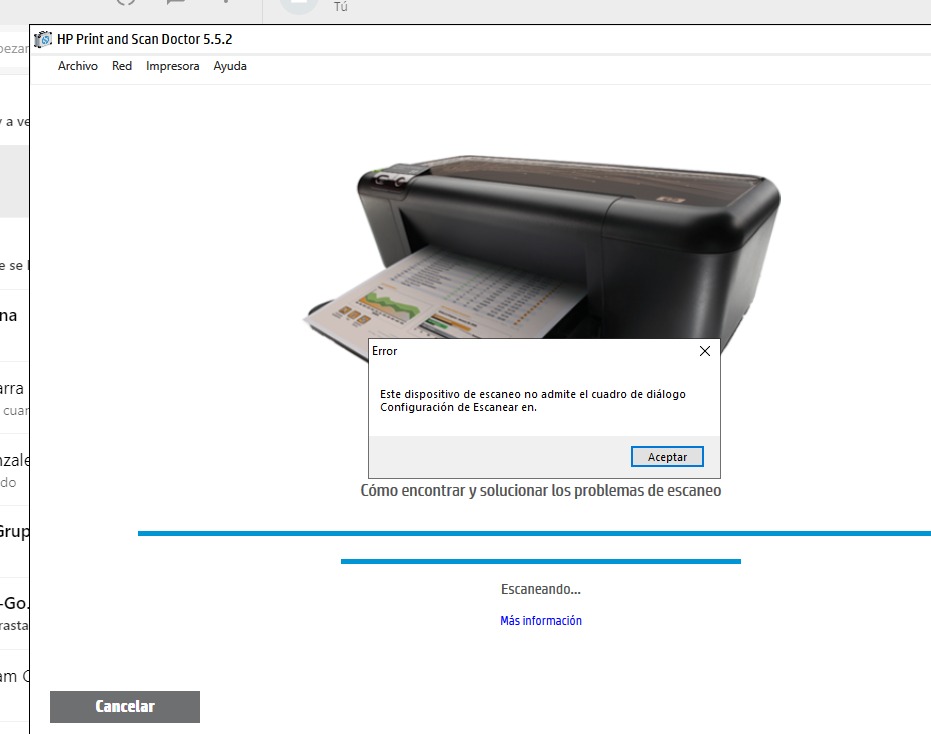Open the Impresora menu

coord(173,66)
